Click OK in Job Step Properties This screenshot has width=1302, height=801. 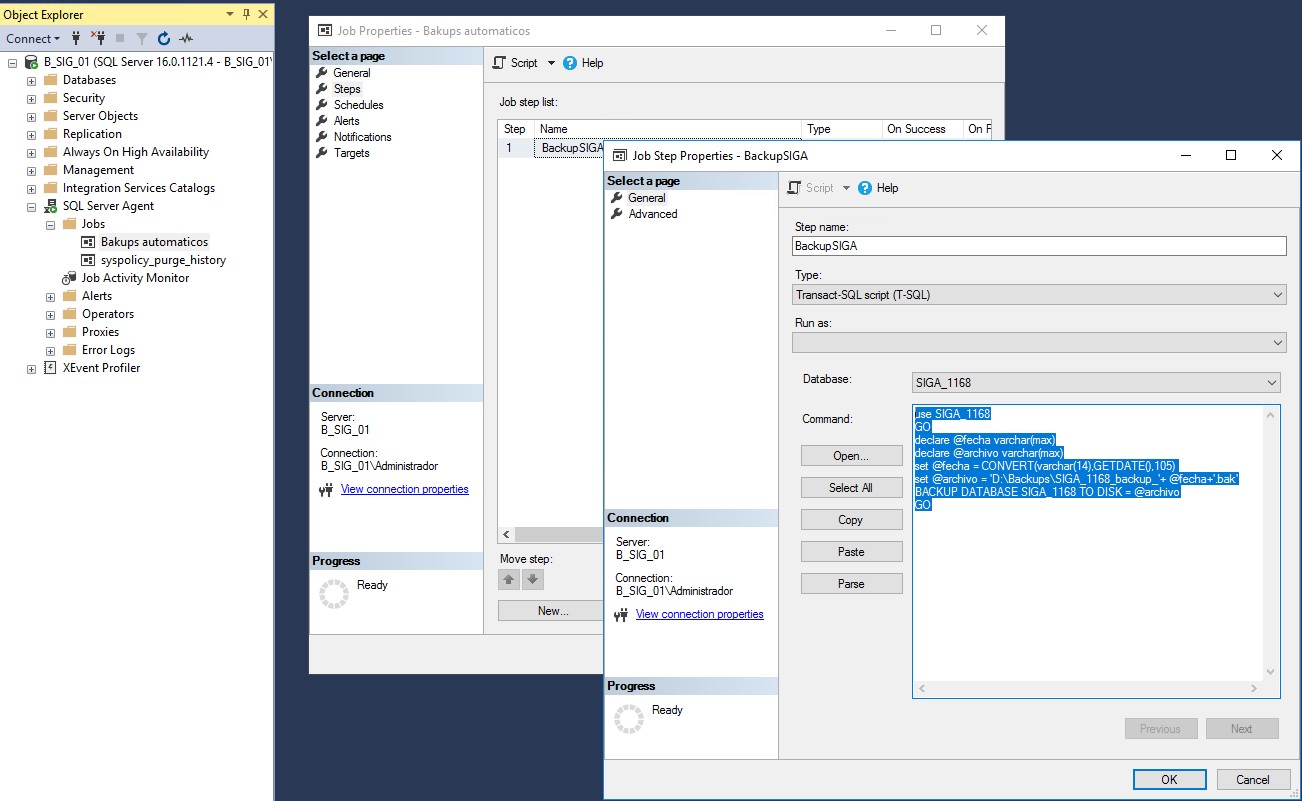point(1169,780)
